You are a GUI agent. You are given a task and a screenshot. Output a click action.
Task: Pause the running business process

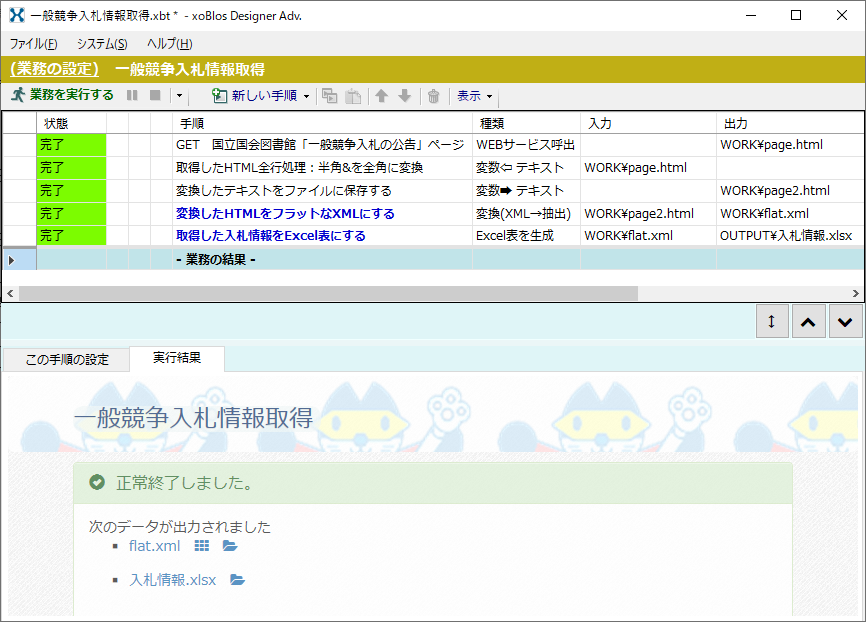coord(133,96)
